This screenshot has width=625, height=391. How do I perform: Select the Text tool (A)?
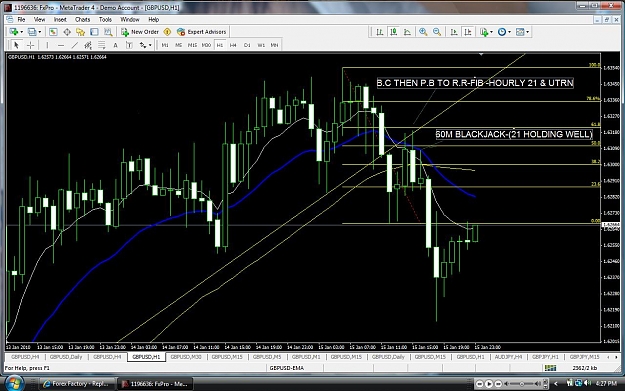coord(115,45)
